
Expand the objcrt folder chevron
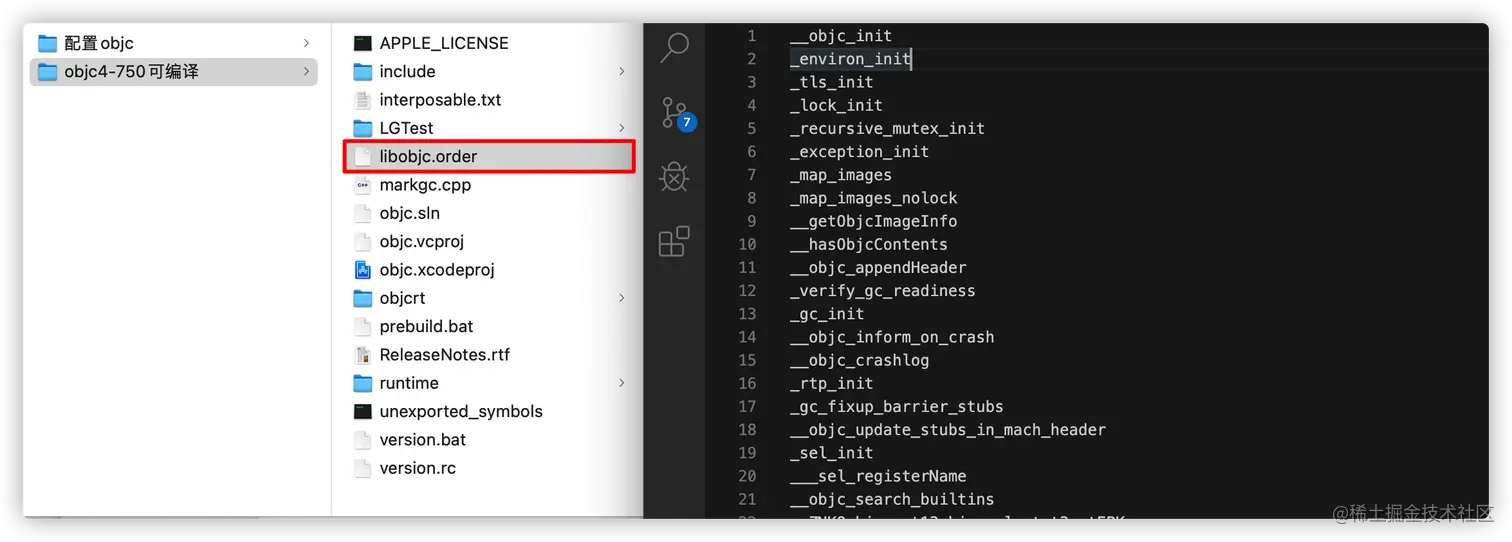(x=621, y=298)
